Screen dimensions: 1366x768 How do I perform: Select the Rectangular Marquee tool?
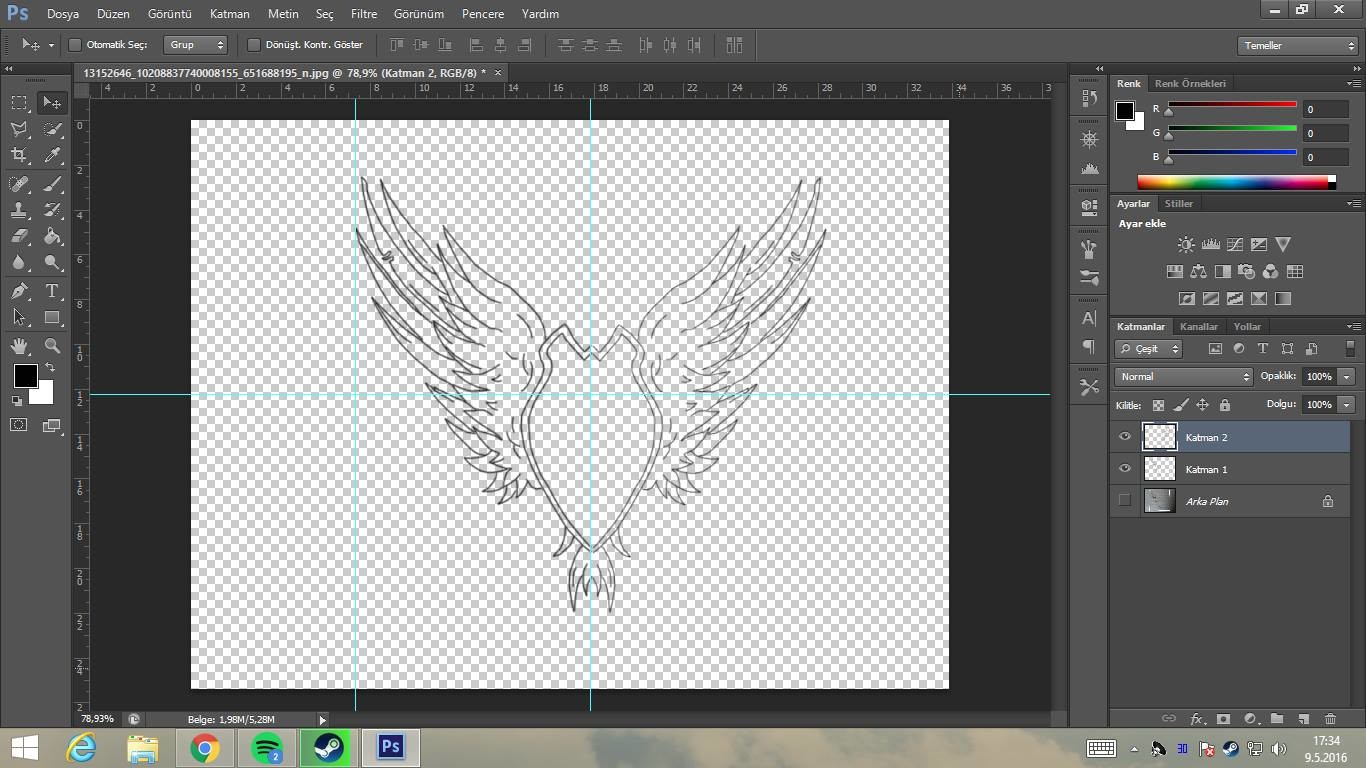point(19,103)
